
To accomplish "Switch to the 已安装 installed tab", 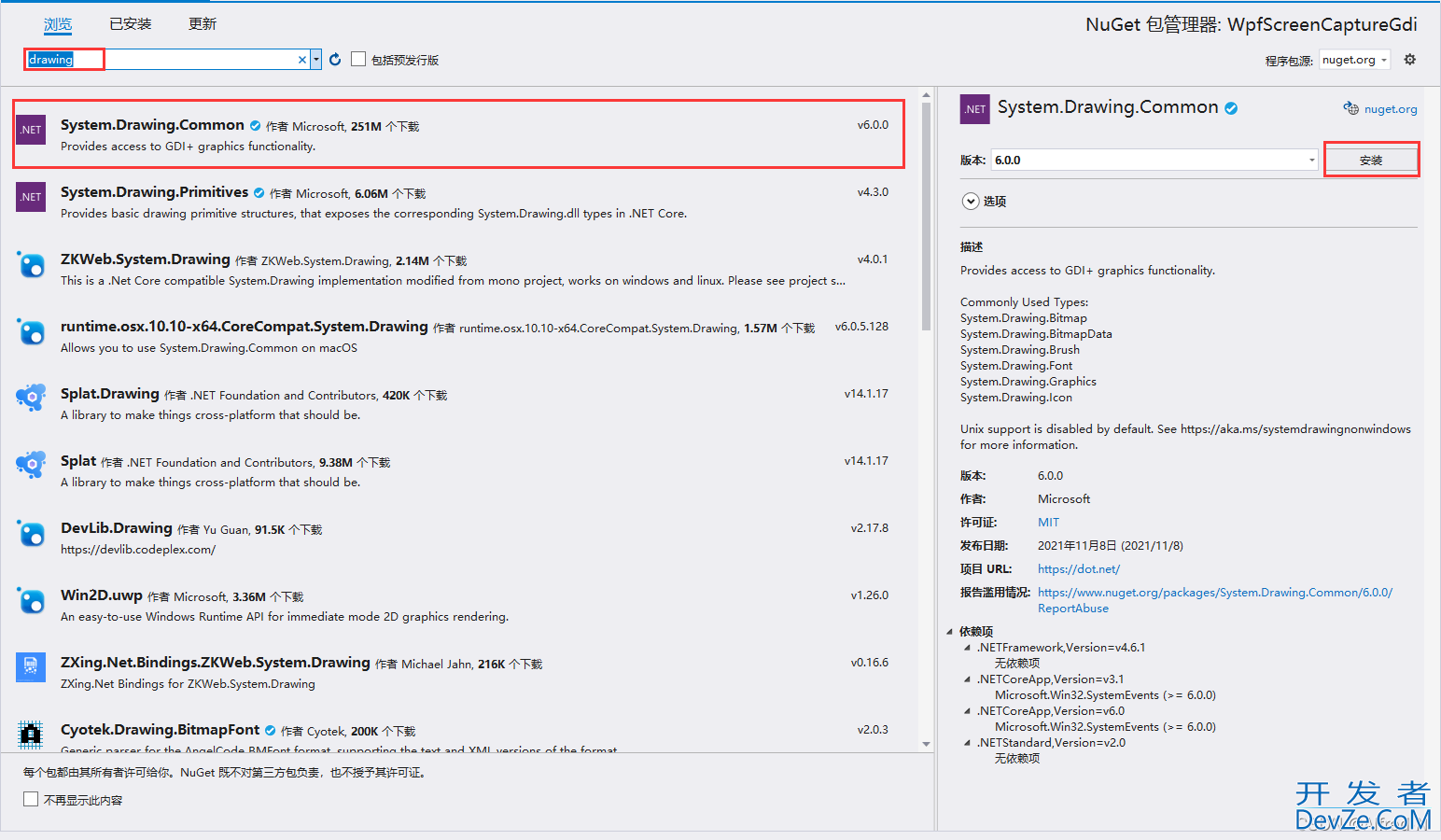I will coord(131,24).
